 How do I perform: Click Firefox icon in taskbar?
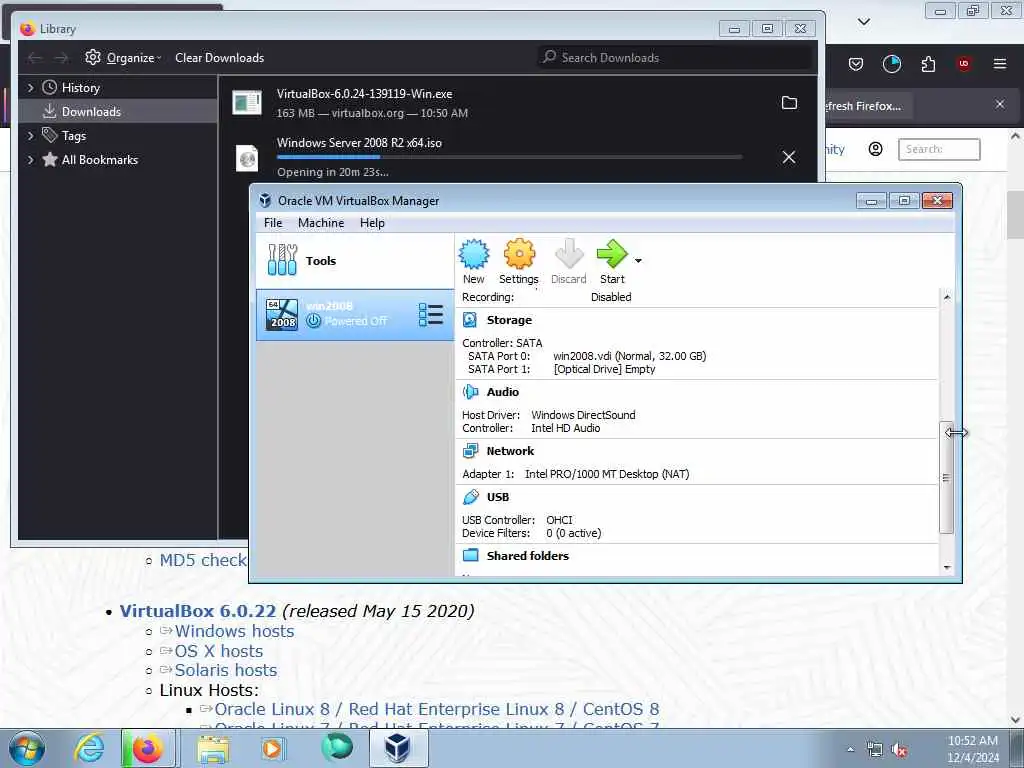(148, 748)
